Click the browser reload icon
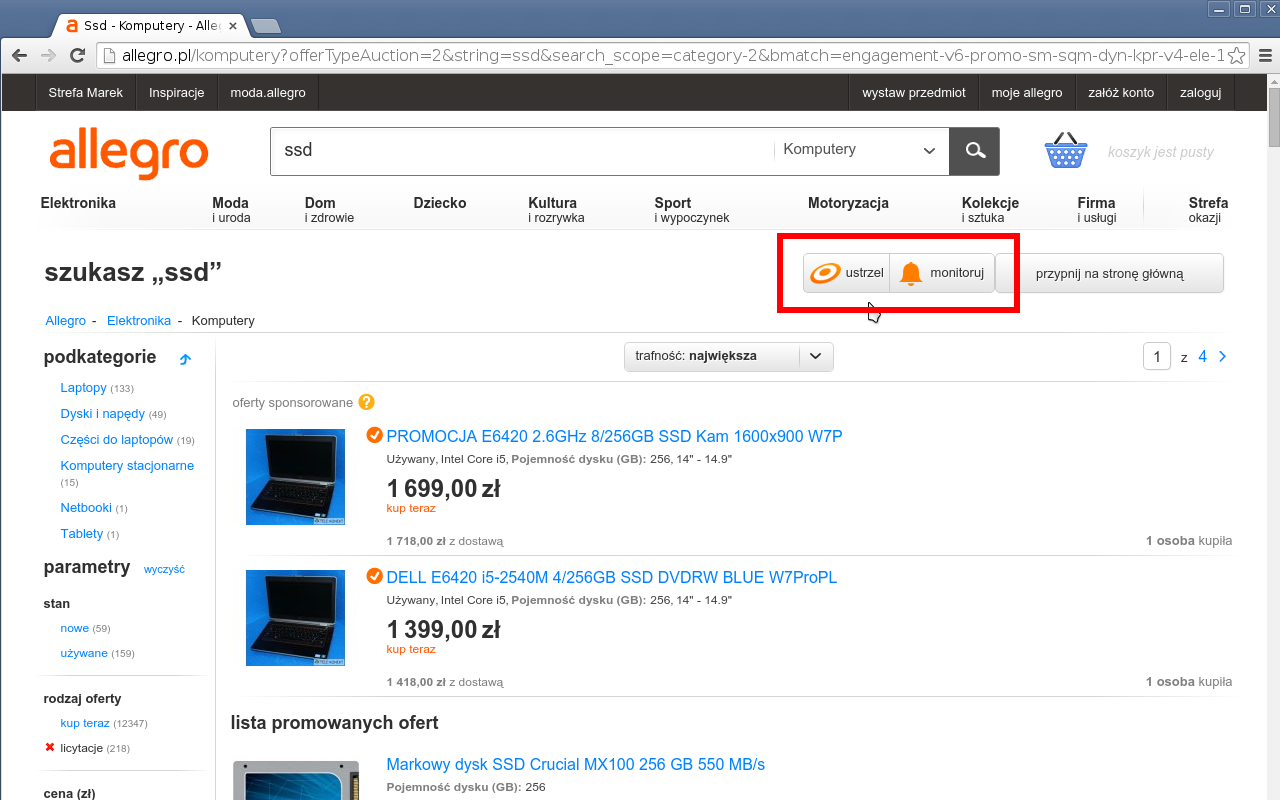 [x=77, y=55]
